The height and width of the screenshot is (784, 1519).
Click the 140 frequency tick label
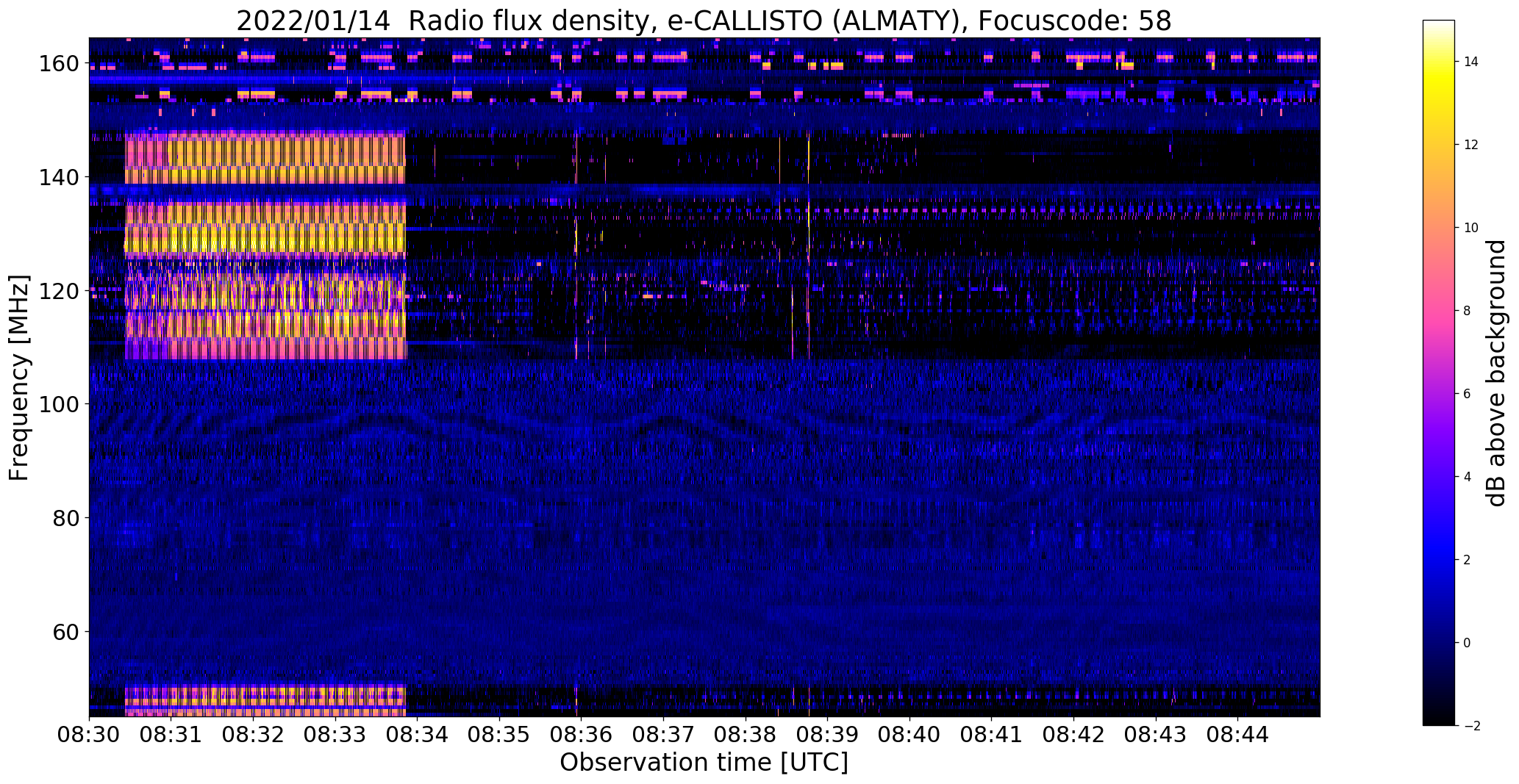pos(59,177)
